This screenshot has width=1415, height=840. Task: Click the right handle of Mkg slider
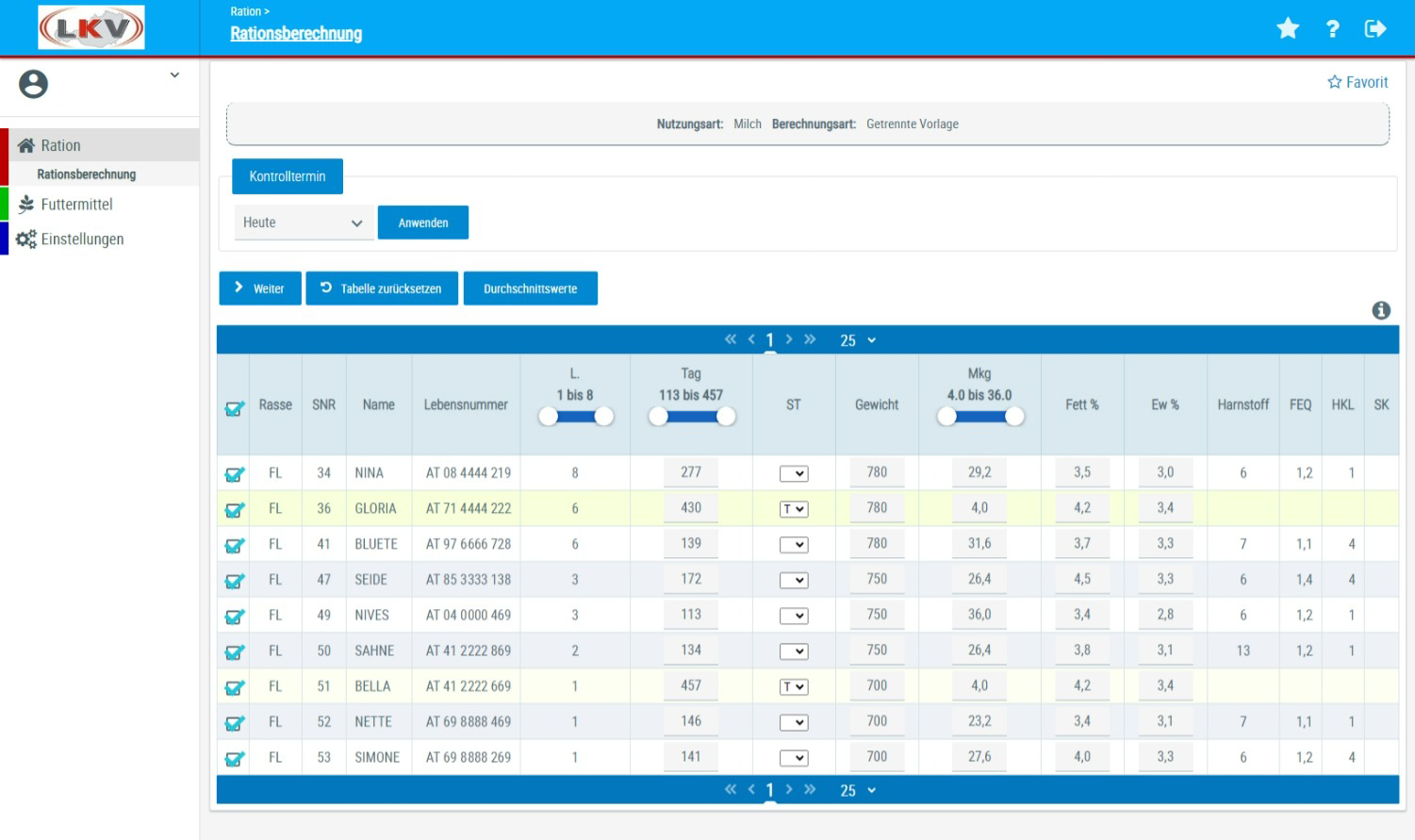[1014, 417]
